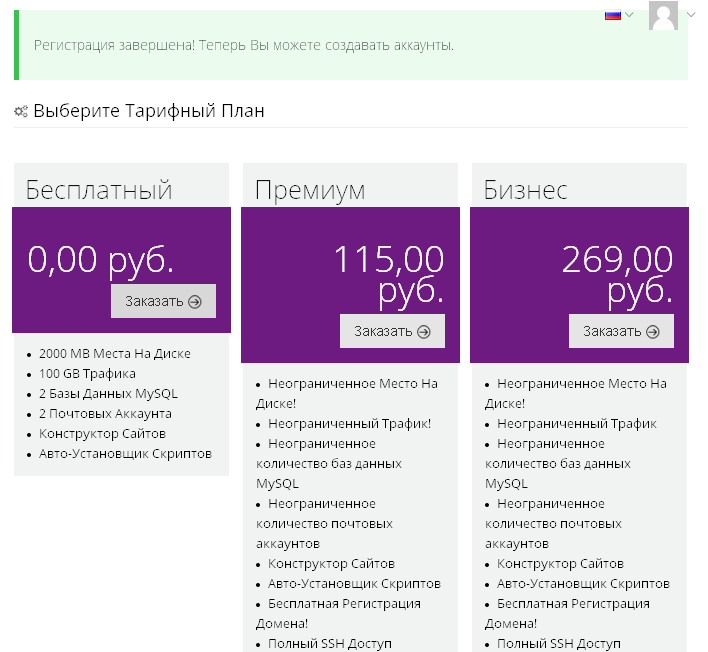Click the arrow icon in Бесплатный Заказать button
Viewport: 708px width, 652px height.
(x=195, y=302)
